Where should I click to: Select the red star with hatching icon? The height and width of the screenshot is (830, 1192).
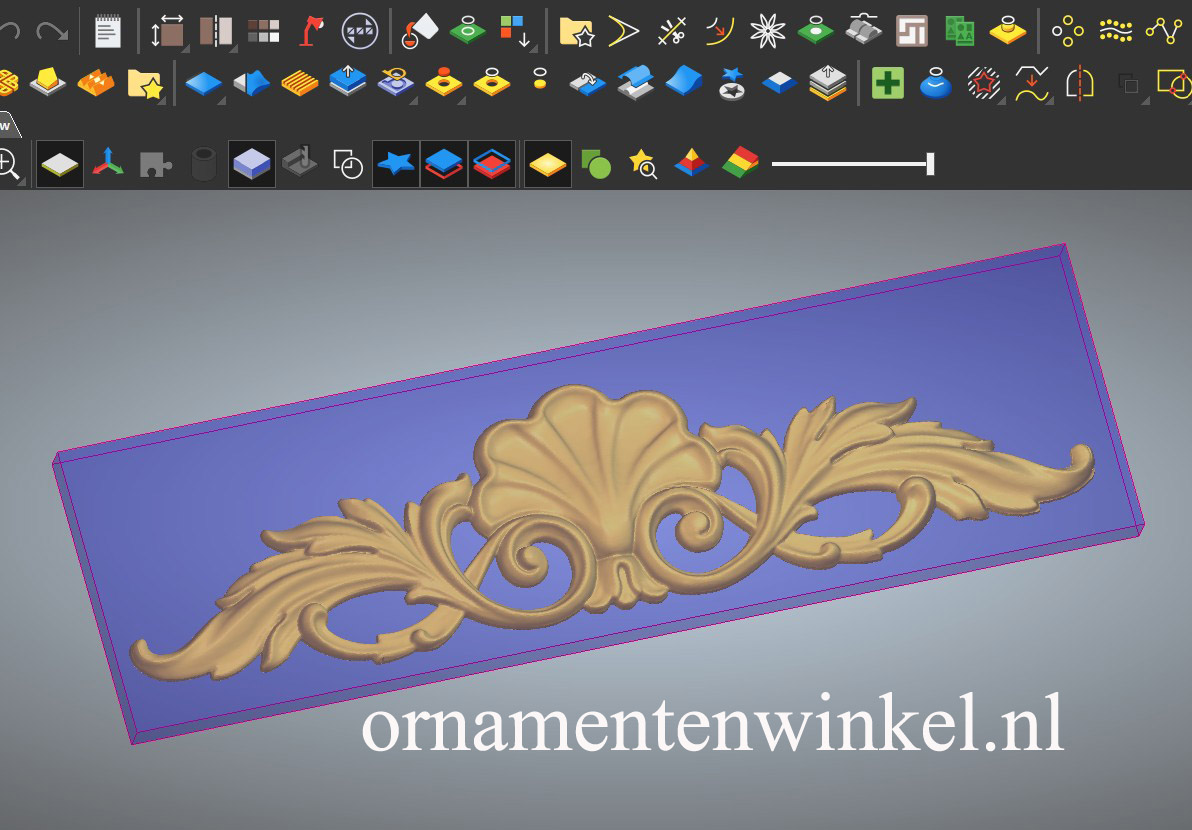pyautogui.click(x=984, y=83)
